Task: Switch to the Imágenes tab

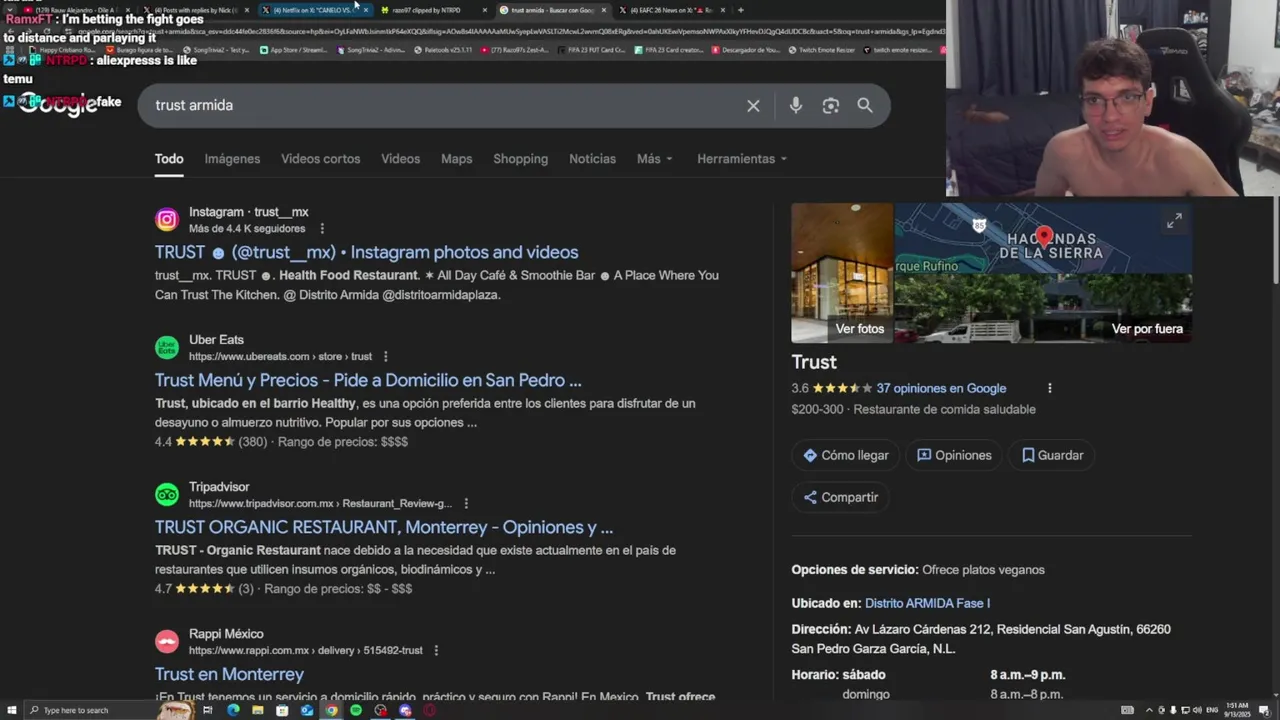Action: (232, 159)
